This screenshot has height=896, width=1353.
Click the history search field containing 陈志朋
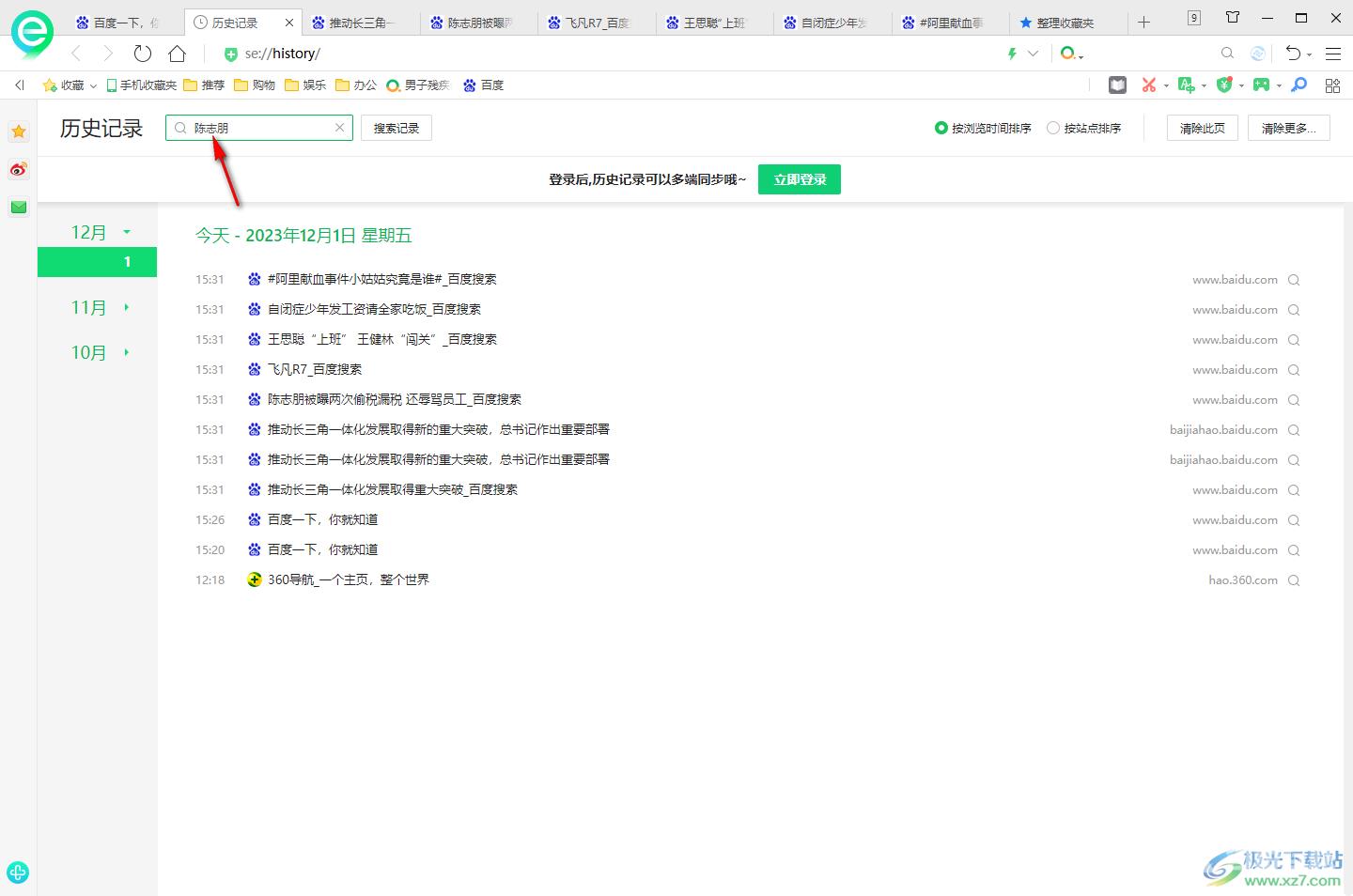[x=259, y=128]
